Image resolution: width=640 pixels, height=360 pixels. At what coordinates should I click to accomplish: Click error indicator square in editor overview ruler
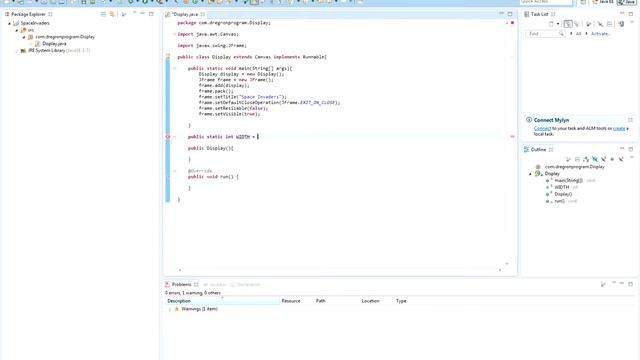(x=512, y=23)
